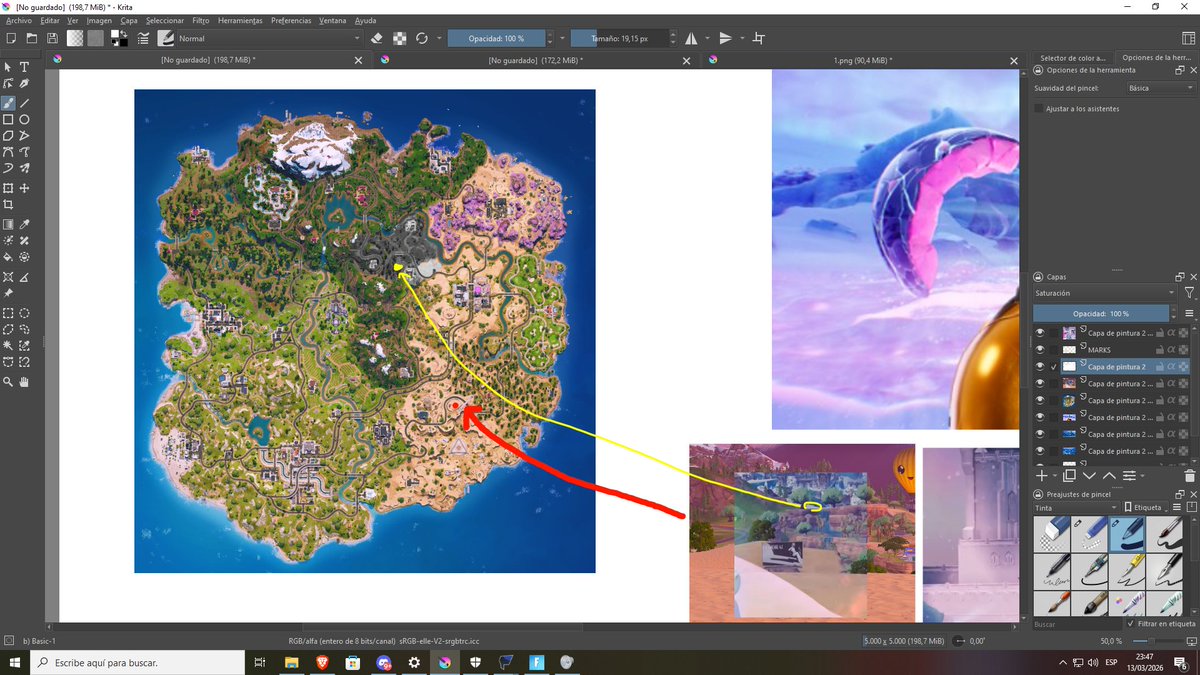The width and height of the screenshot is (1200, 675).
Task: Open an existing file from toolbar
Action: click(x=31, y=38)
